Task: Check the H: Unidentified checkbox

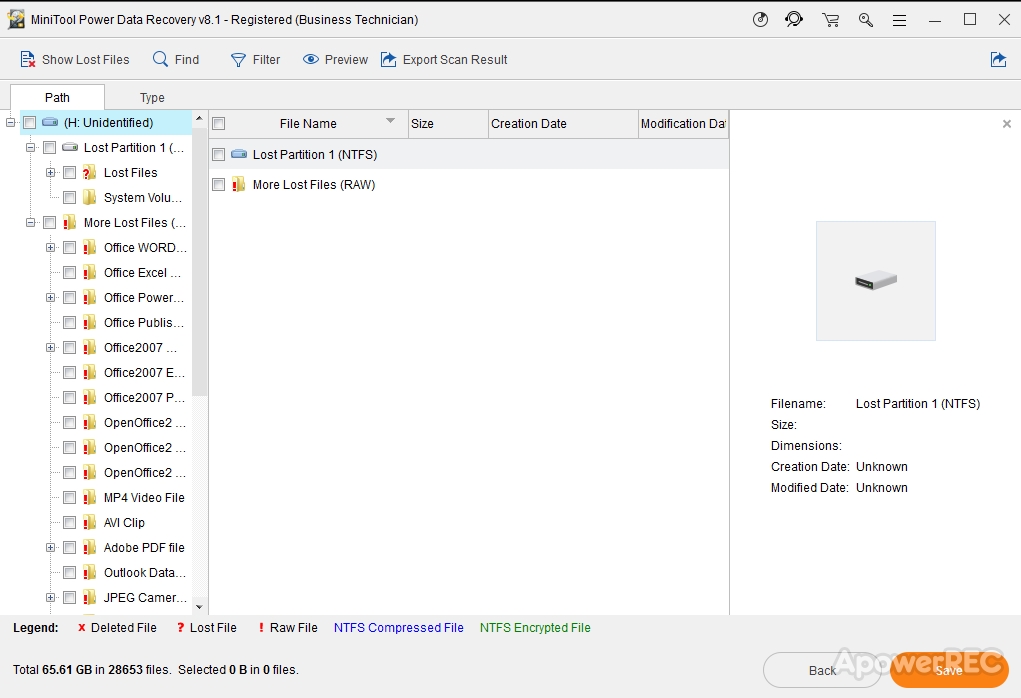Action: pos(29,122)
